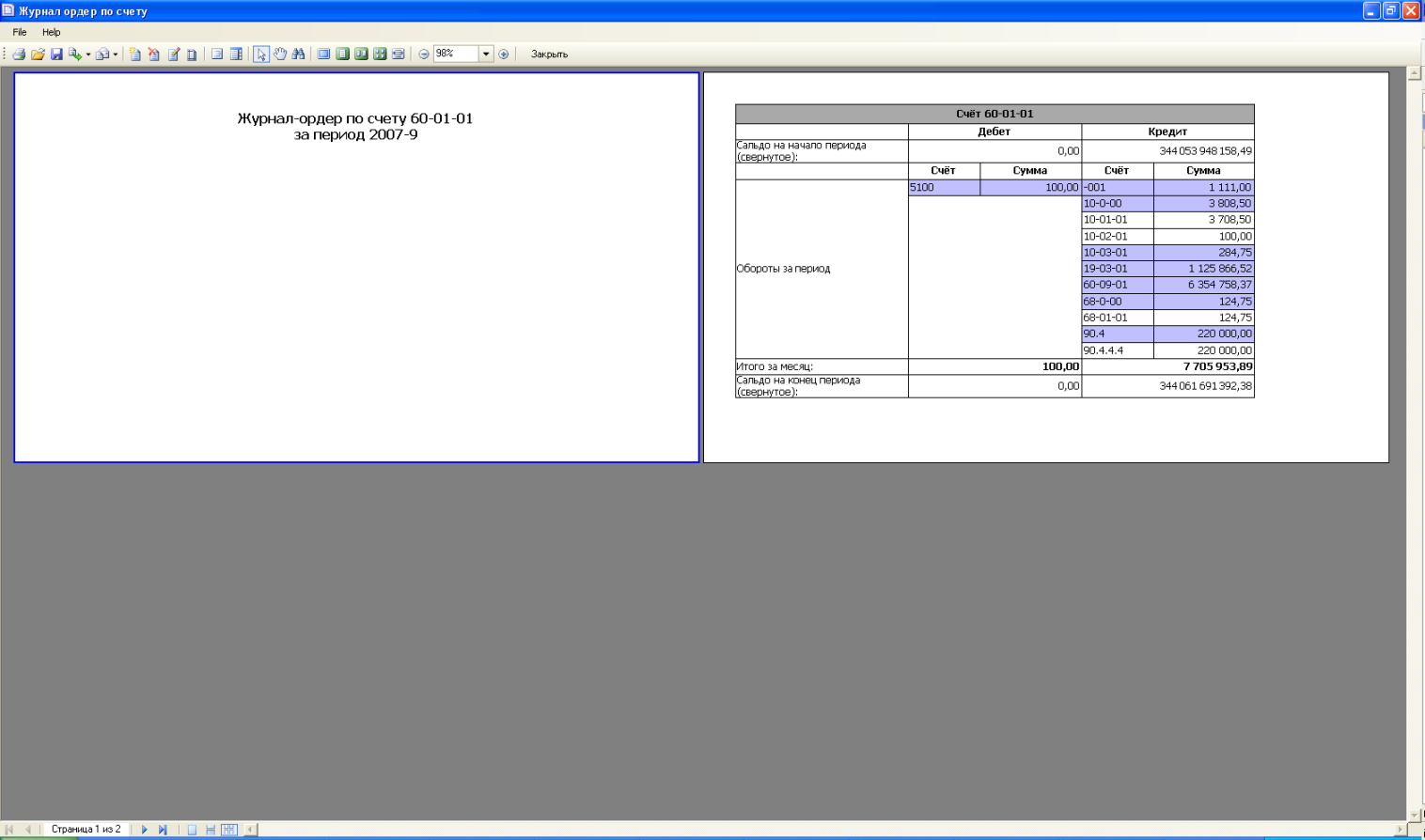Click the credit account cell 68-01-01
Image resolution: width=1425 pixels, height=840 pixels.
[1118, 318]
